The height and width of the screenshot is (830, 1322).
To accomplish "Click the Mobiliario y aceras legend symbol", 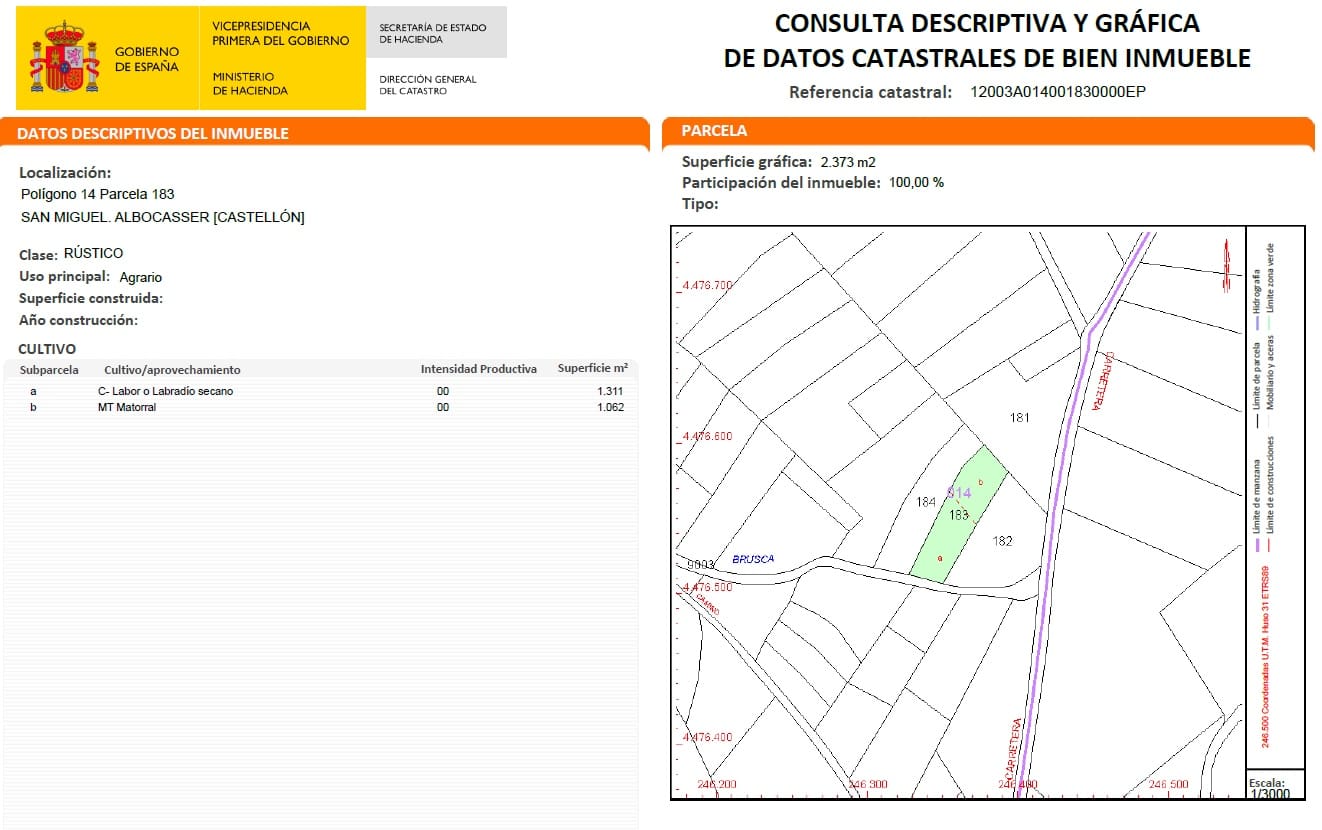I will (x=1270, y=420).
